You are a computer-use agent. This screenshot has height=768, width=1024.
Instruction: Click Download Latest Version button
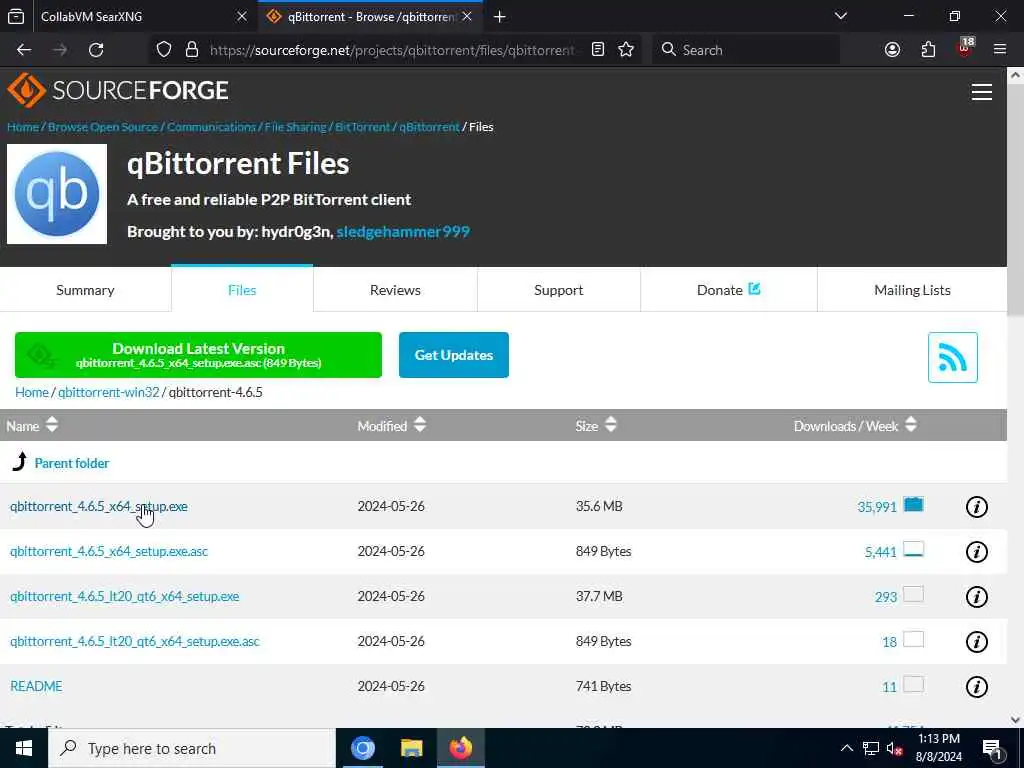pyautogui.click(x=199, y=355)
